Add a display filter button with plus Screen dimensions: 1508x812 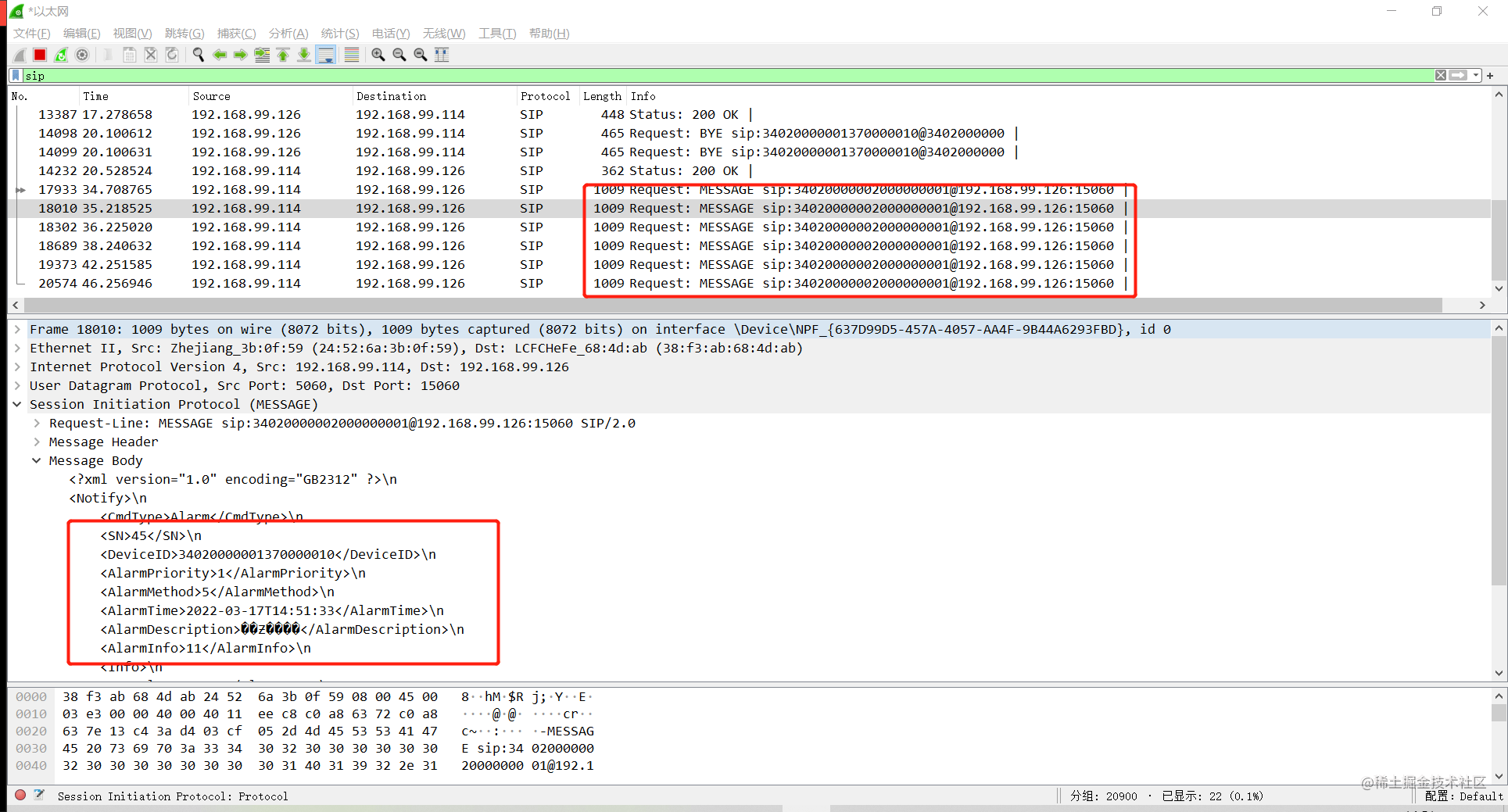1490,76
